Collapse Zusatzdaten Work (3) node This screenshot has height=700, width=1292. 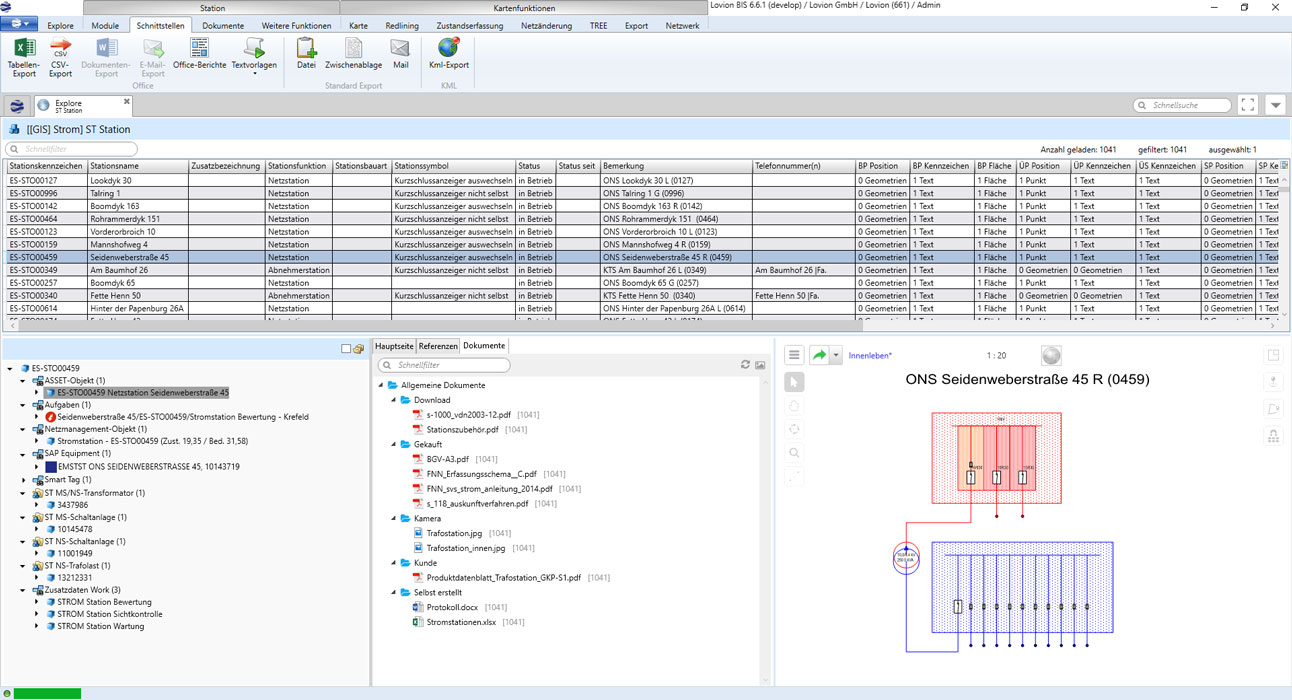[24, 590]
